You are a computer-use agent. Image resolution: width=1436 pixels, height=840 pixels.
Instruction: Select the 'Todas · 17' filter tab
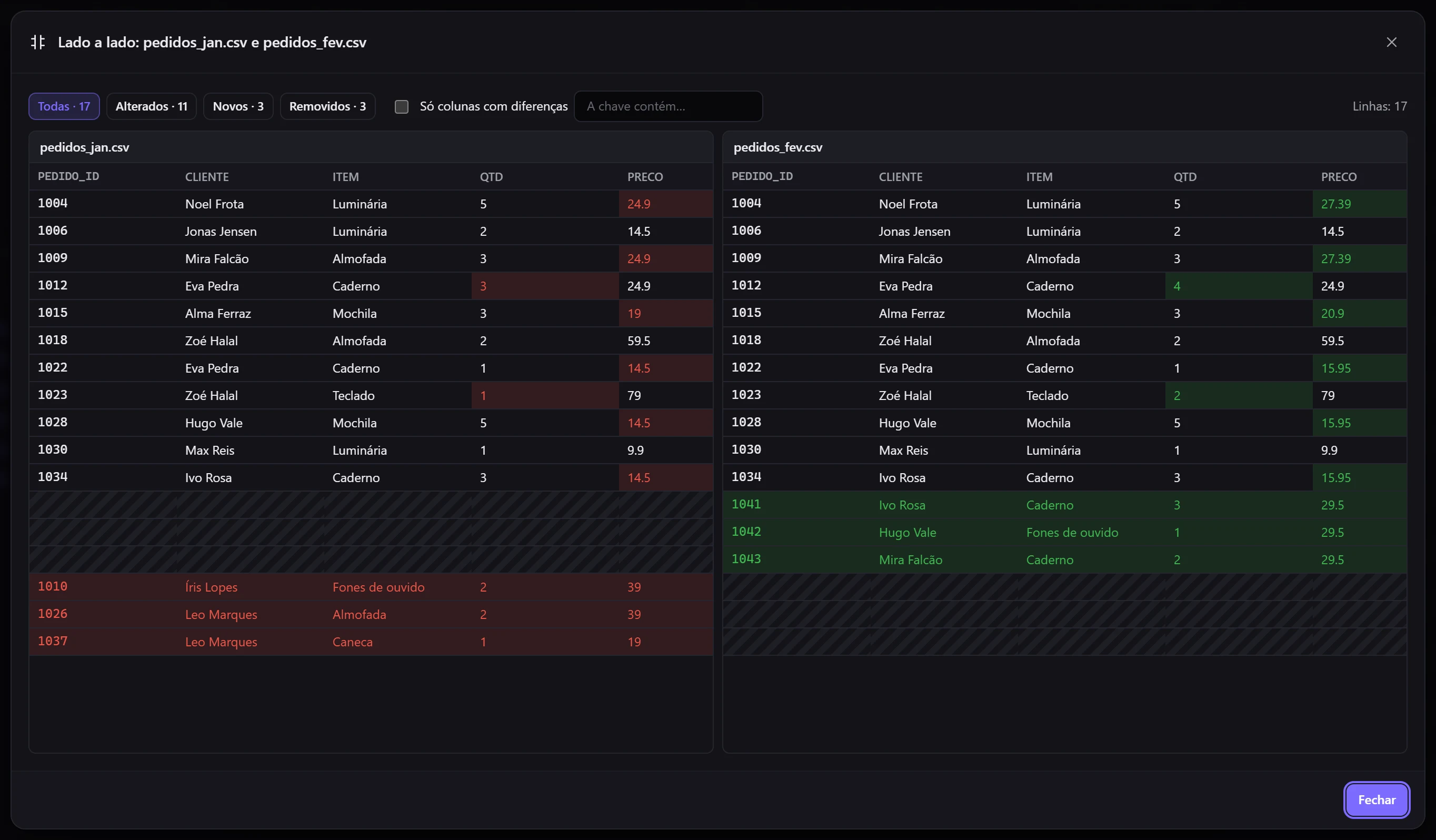pyautogui.click(x=64, y=106)
